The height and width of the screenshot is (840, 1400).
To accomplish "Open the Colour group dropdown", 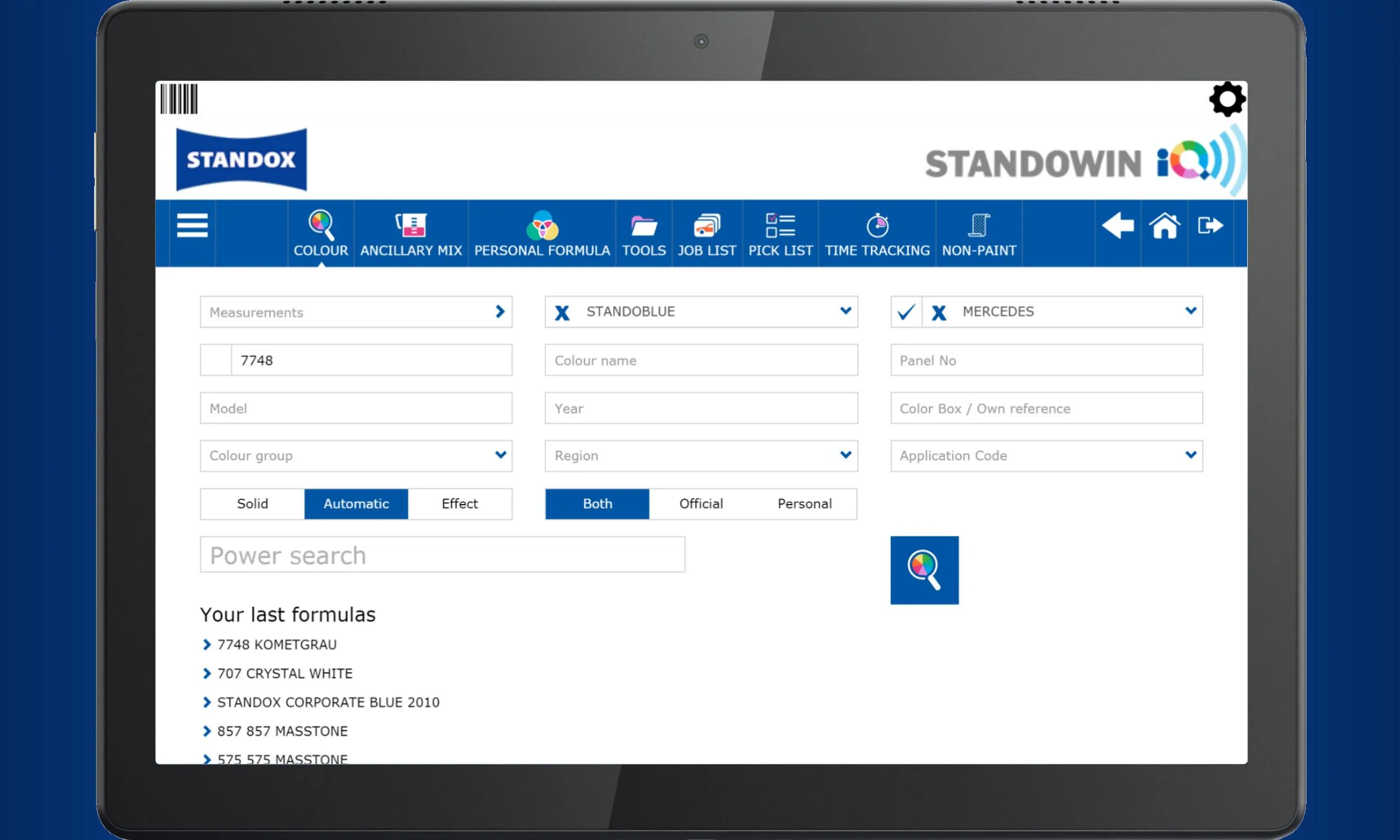I will point(356,456).
